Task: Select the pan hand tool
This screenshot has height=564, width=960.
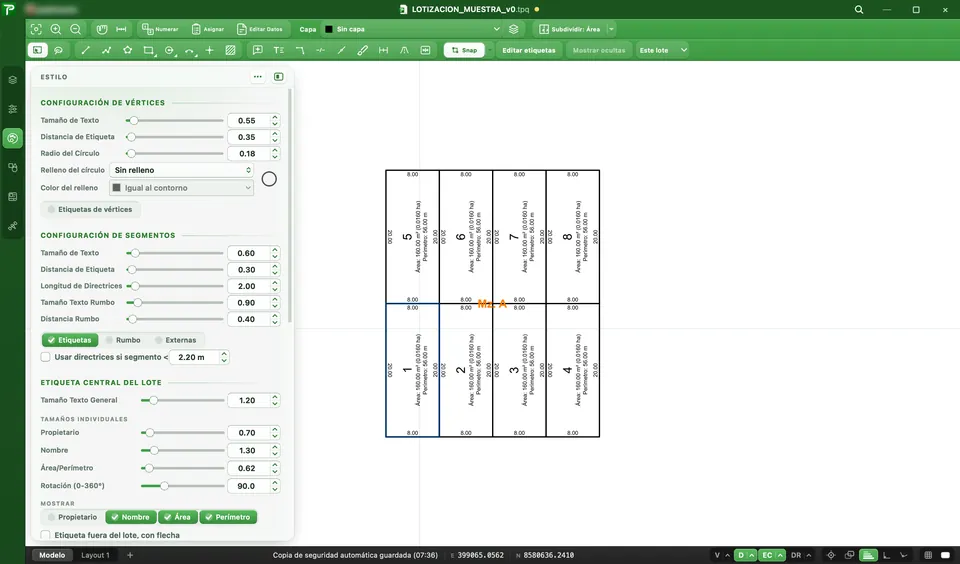Action: 102,29
